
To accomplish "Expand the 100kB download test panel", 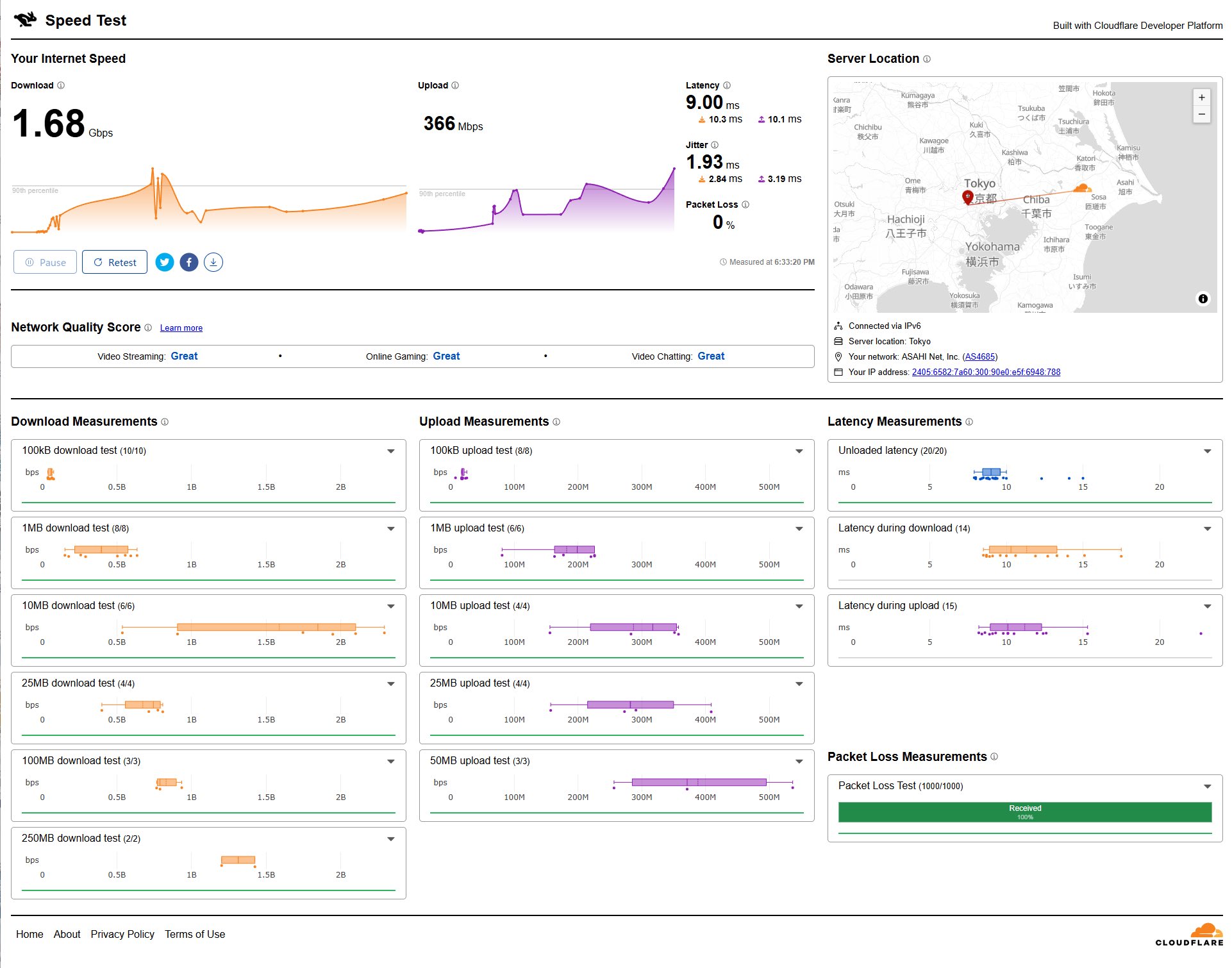I will (x=390, y=451).
